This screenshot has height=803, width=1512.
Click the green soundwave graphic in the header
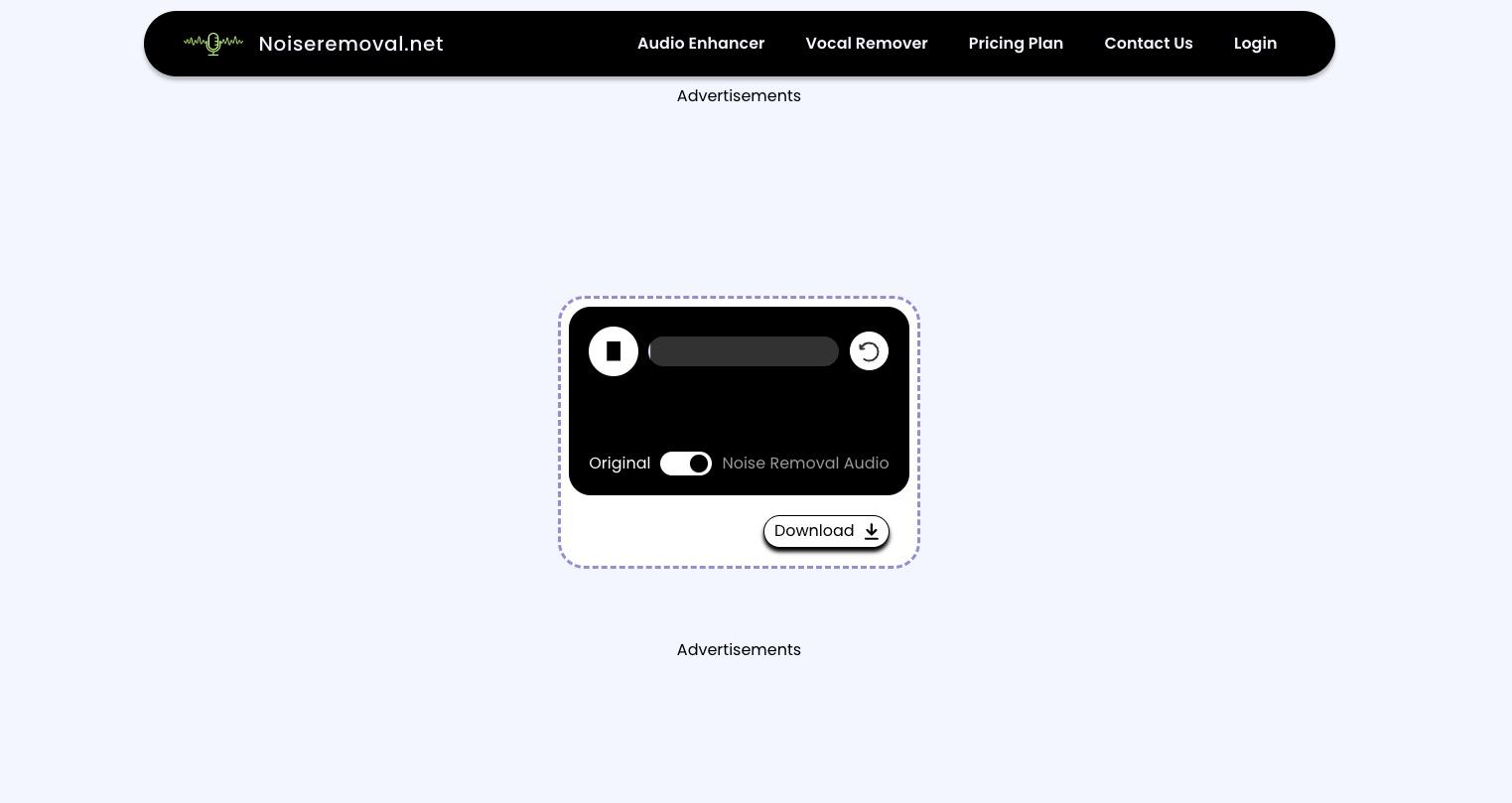pos(212,43)
